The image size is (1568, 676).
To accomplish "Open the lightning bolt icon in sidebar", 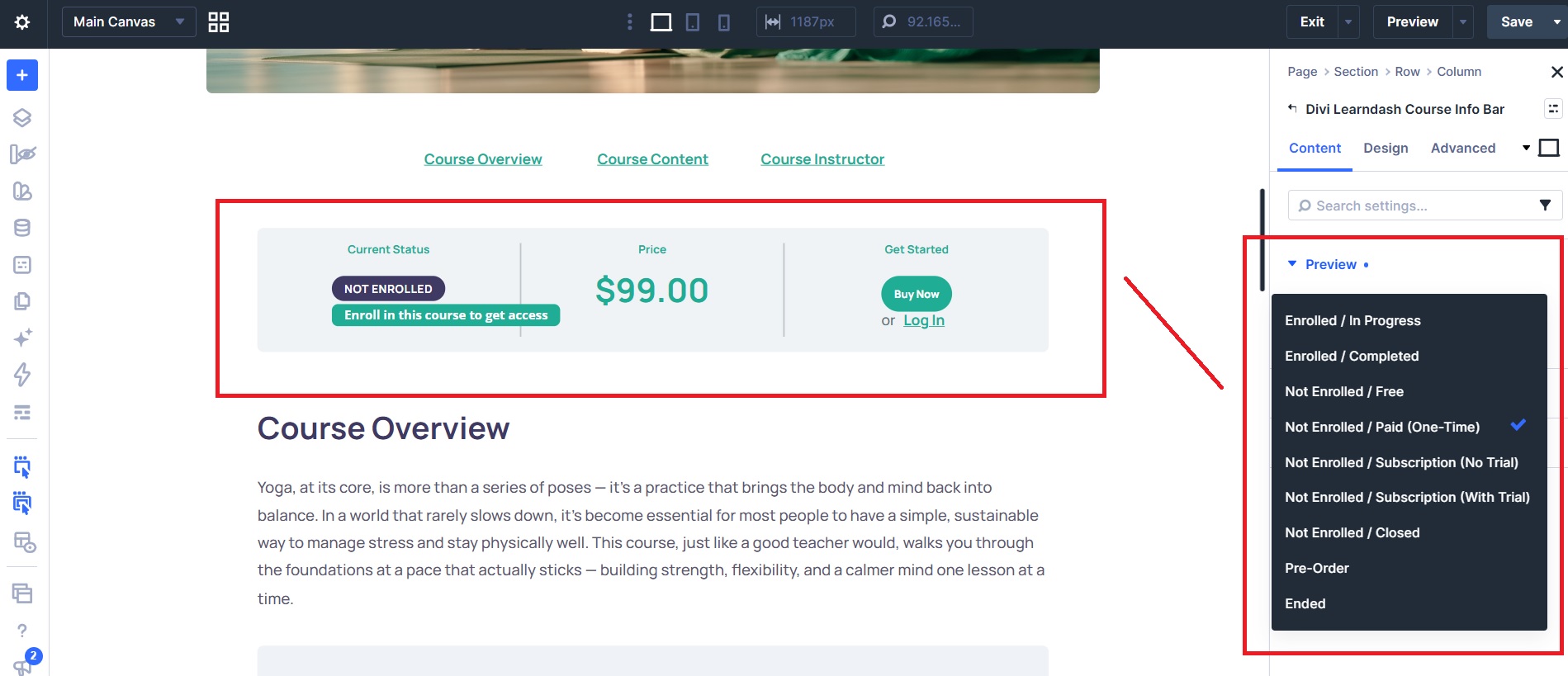I will (22, 375).
